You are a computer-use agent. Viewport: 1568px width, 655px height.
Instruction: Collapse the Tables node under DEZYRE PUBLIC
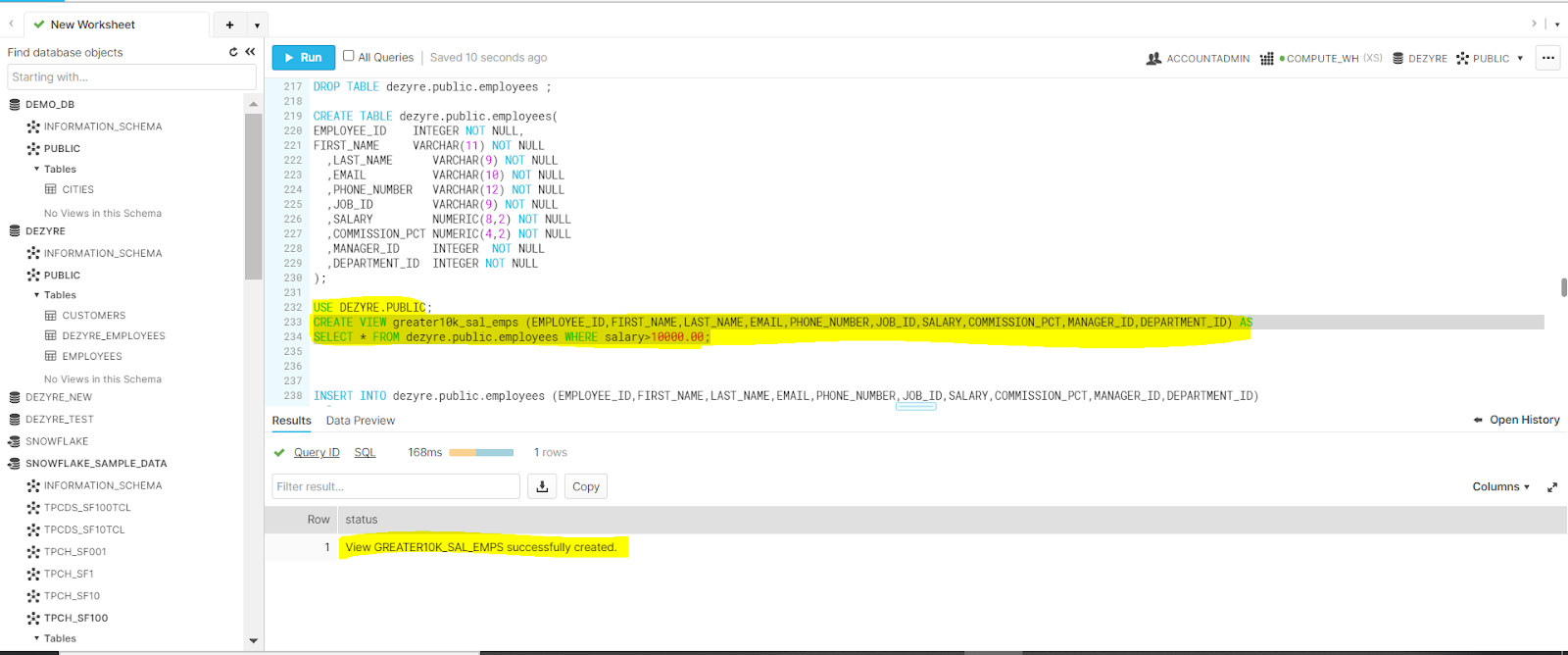coord(37,295)
